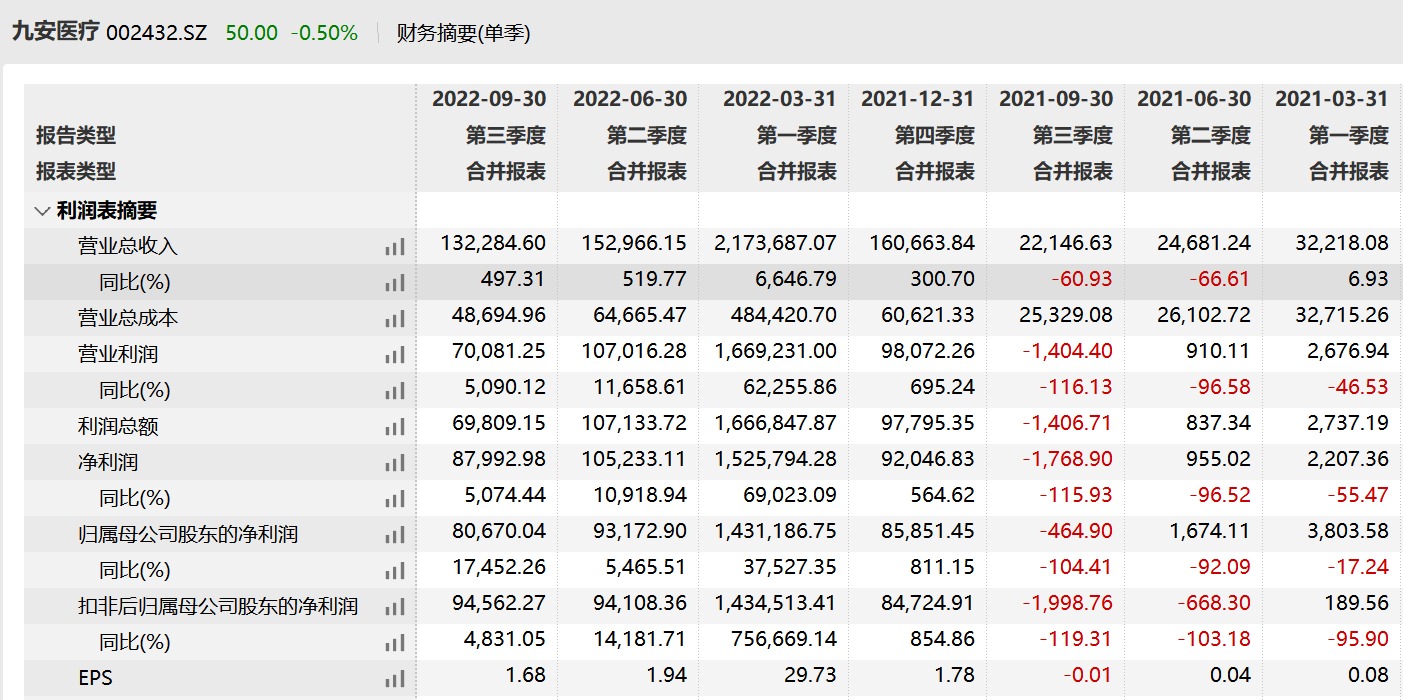The width and height of the screenshot is (1403, 700).
Task: Collapse the 利润表摘要 section
Action: click(x=42, y=211)
